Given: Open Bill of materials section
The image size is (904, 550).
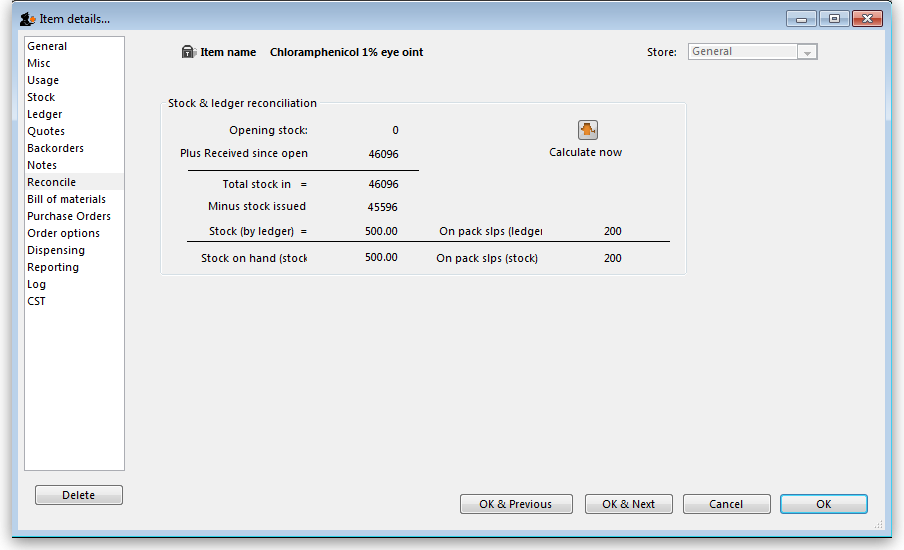Looking at the screenshot, I should click(66, 199).
